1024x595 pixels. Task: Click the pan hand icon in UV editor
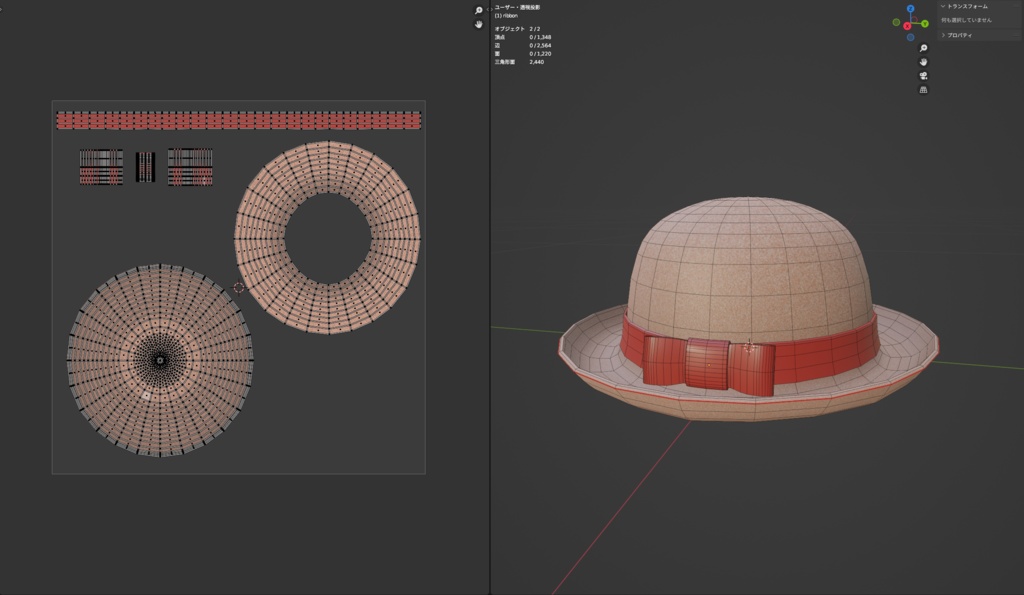pos(478,24)
